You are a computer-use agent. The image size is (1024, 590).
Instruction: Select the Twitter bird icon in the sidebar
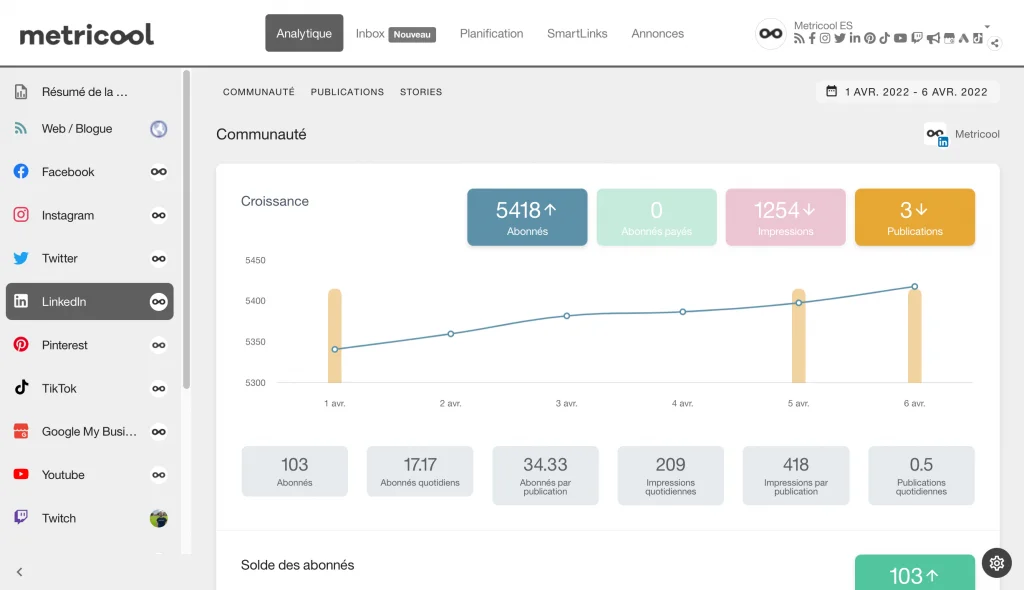coord(21,258)
